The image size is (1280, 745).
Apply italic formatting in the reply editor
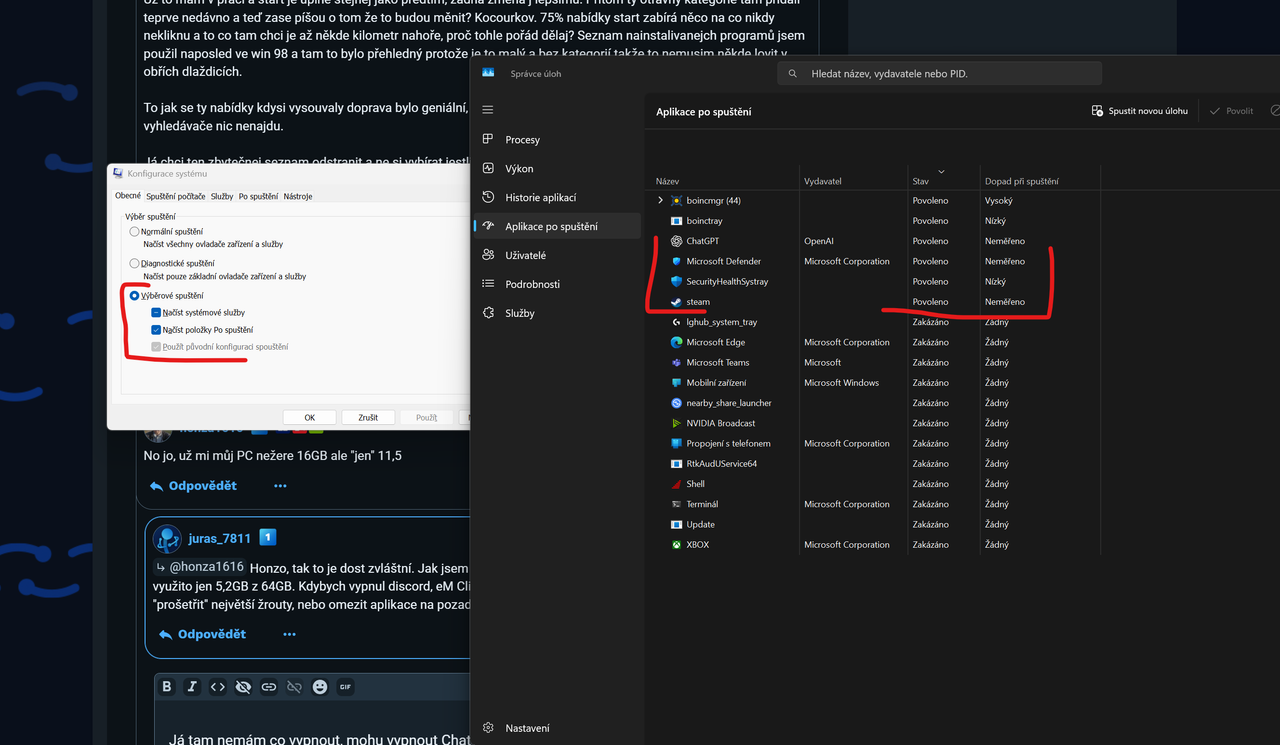click(x=192, y=687)
